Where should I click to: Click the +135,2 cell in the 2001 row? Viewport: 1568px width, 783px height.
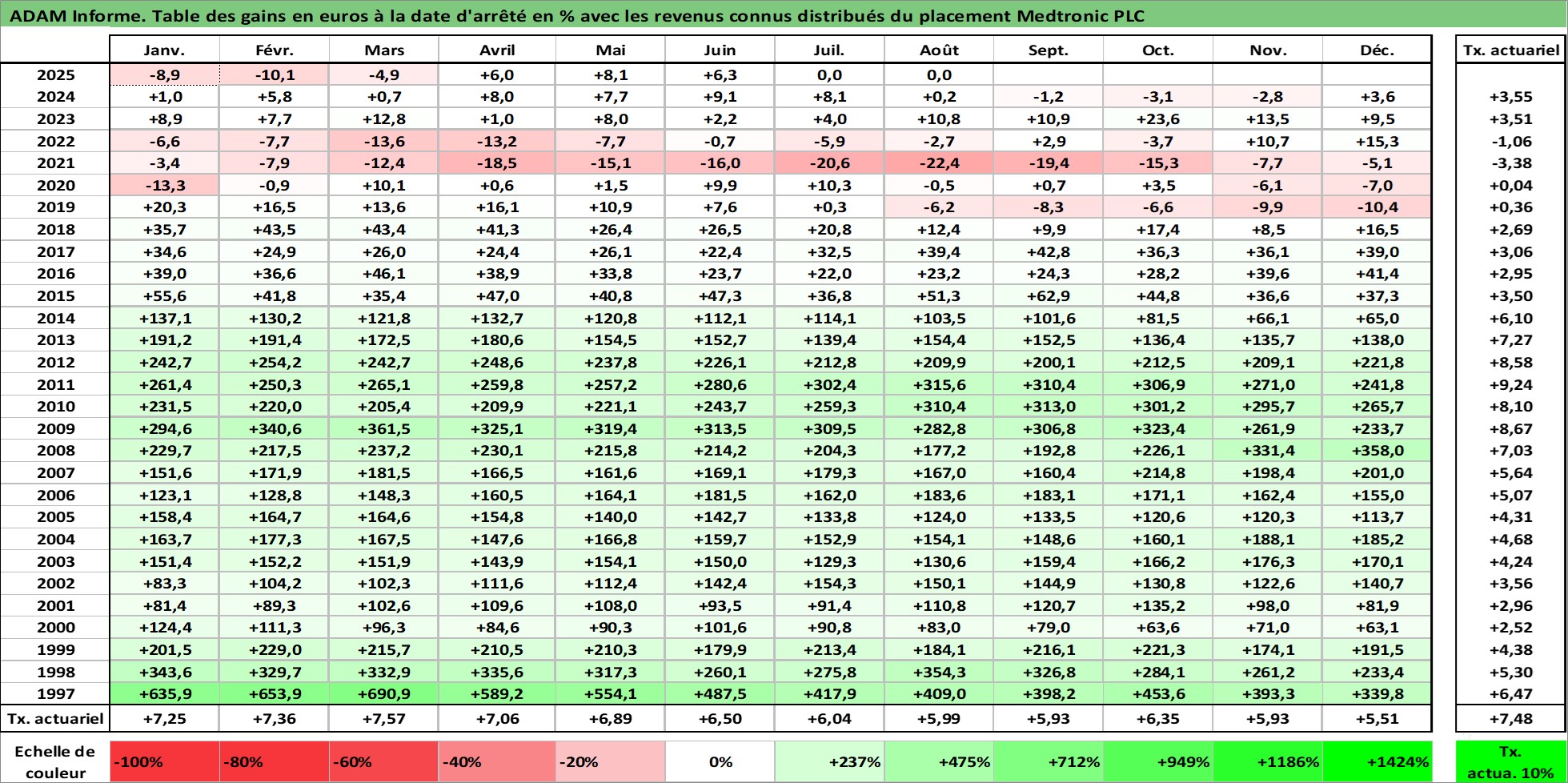(x=1157, y=605)
